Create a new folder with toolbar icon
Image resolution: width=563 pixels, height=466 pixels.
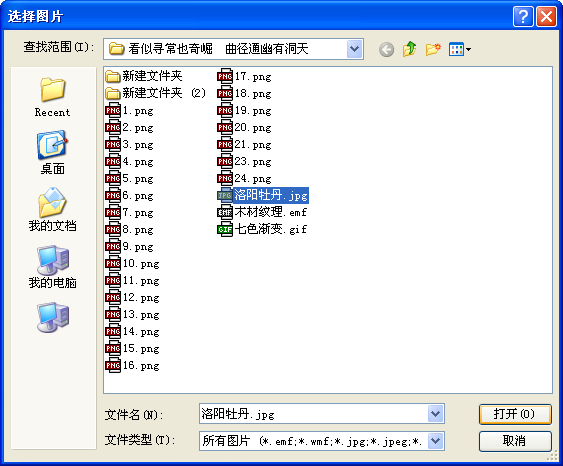(x=433, y=49)
